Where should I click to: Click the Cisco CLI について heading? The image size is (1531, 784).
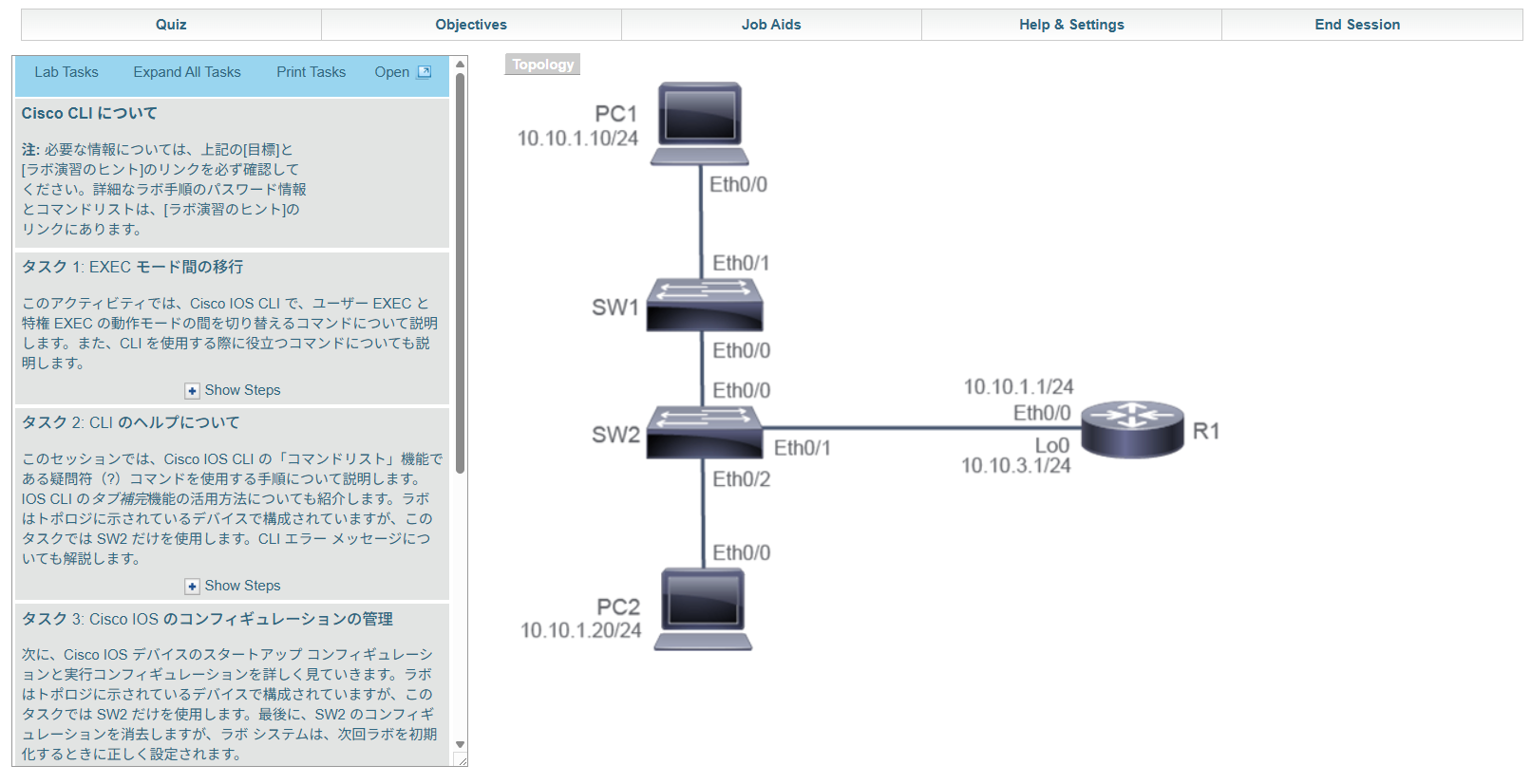point(89,113)
